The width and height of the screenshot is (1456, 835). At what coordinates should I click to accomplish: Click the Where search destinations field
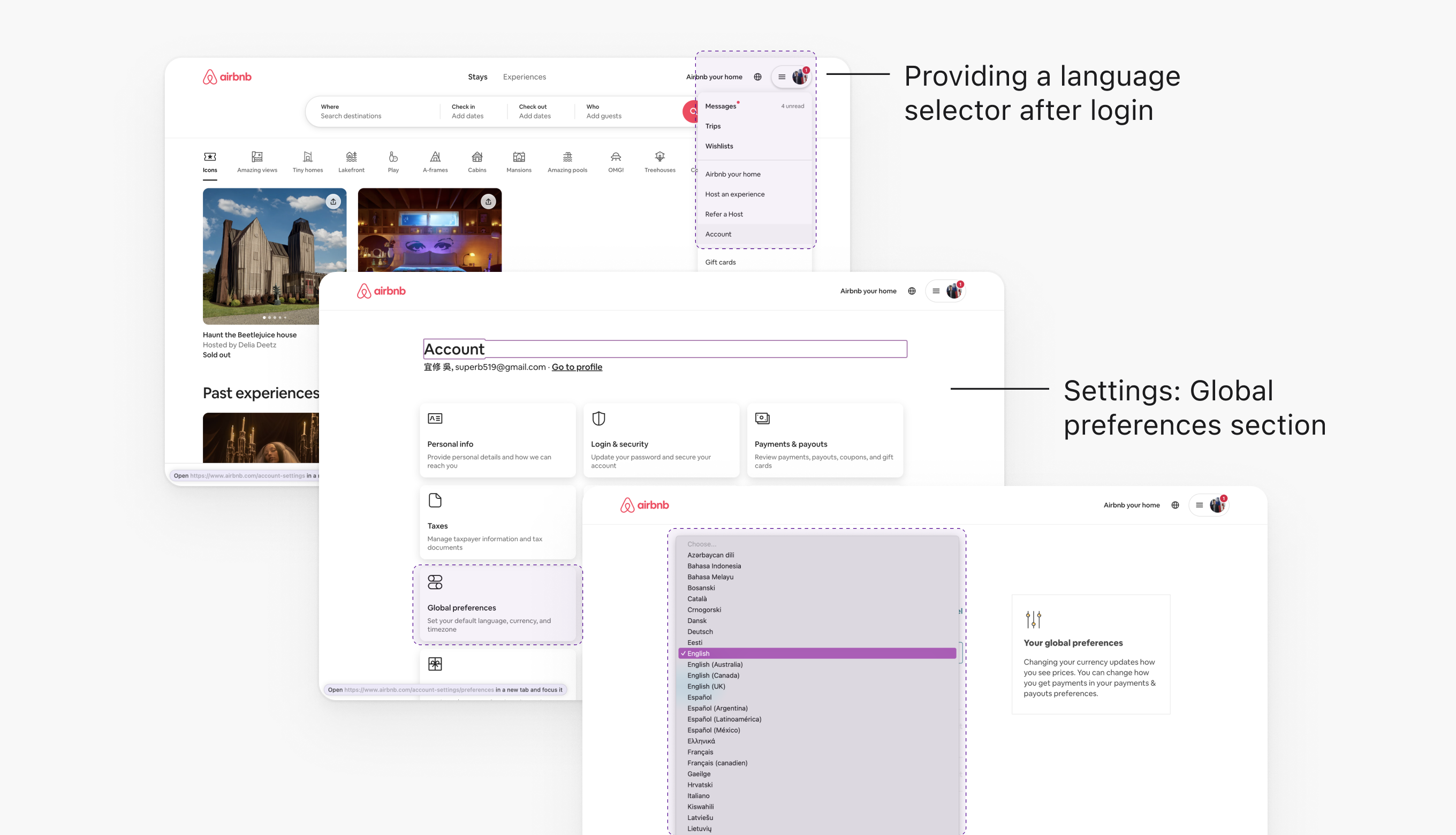click(373, 111)
